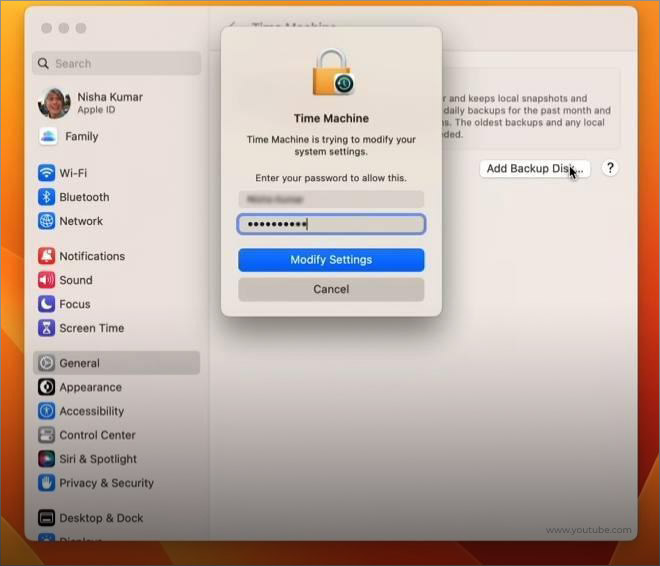Click the search magnifier icon
This screenshot has height=566, width=660.
tap(43, 64)
